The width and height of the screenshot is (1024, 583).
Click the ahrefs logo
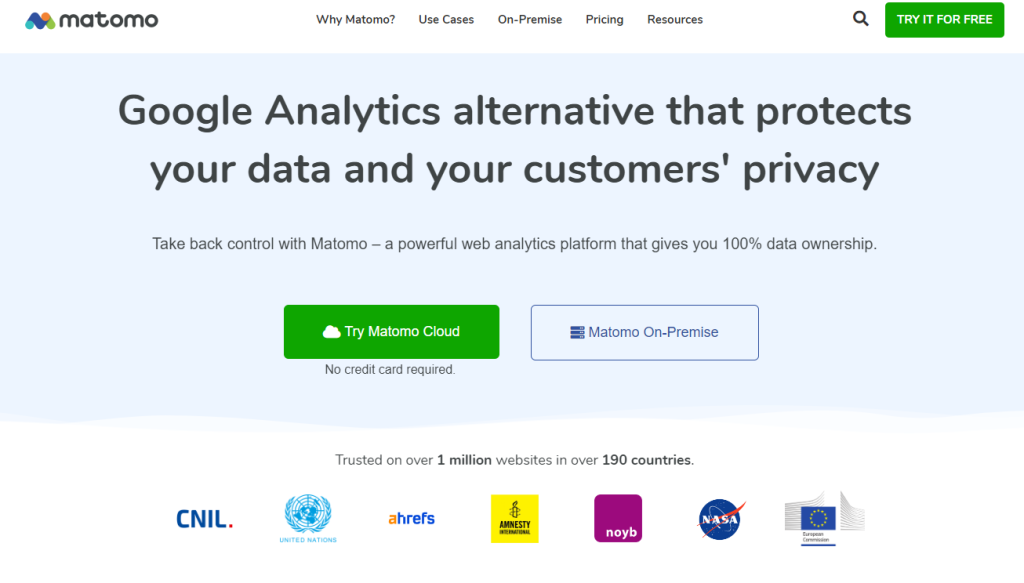pos(411,518)
